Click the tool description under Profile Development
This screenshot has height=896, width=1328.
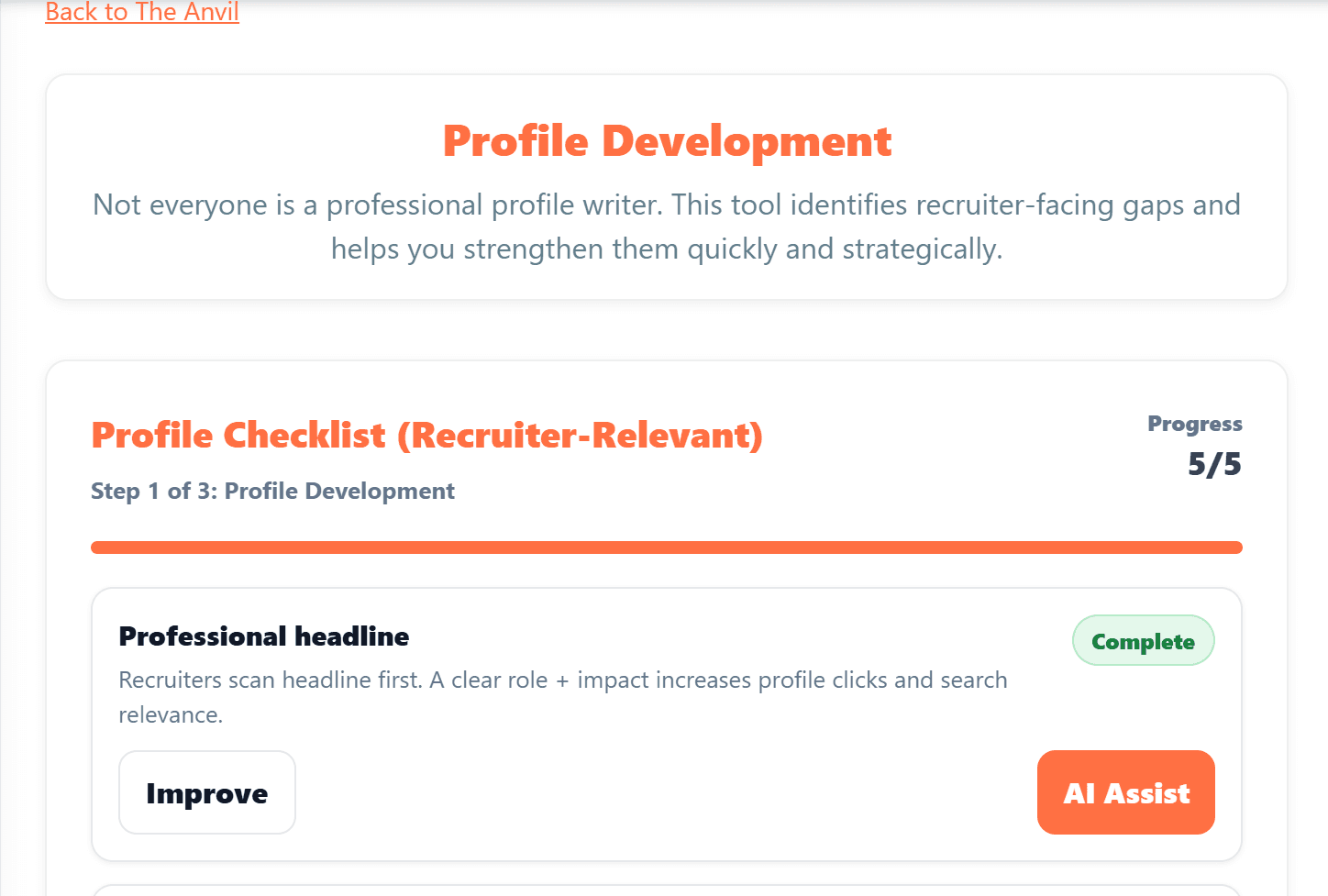[665, 226]
